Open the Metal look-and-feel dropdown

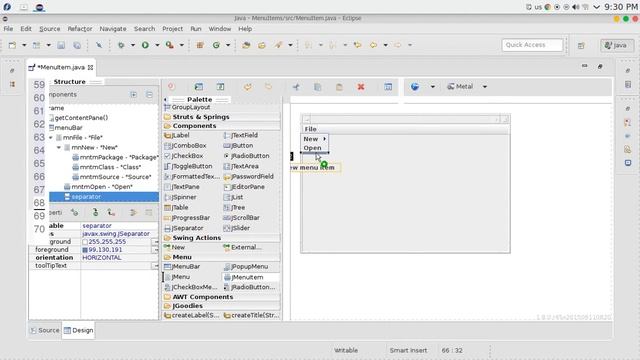(x=485, y=87)
